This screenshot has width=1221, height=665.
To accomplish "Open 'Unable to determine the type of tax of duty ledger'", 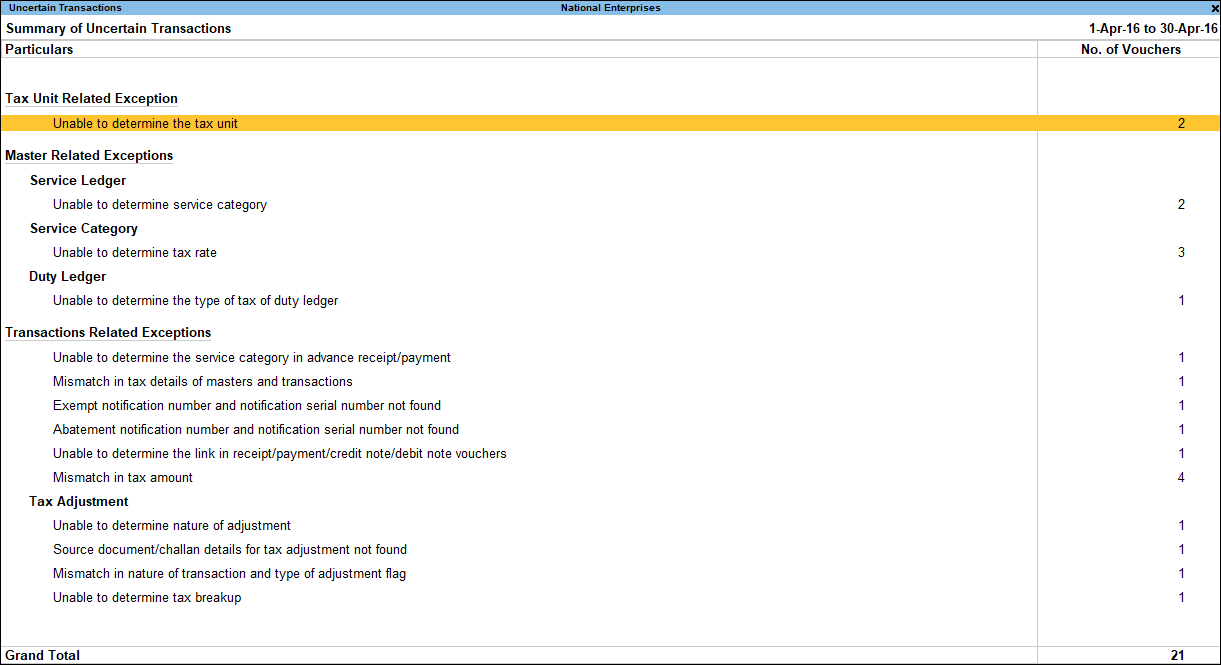I will tap(610, 301).
